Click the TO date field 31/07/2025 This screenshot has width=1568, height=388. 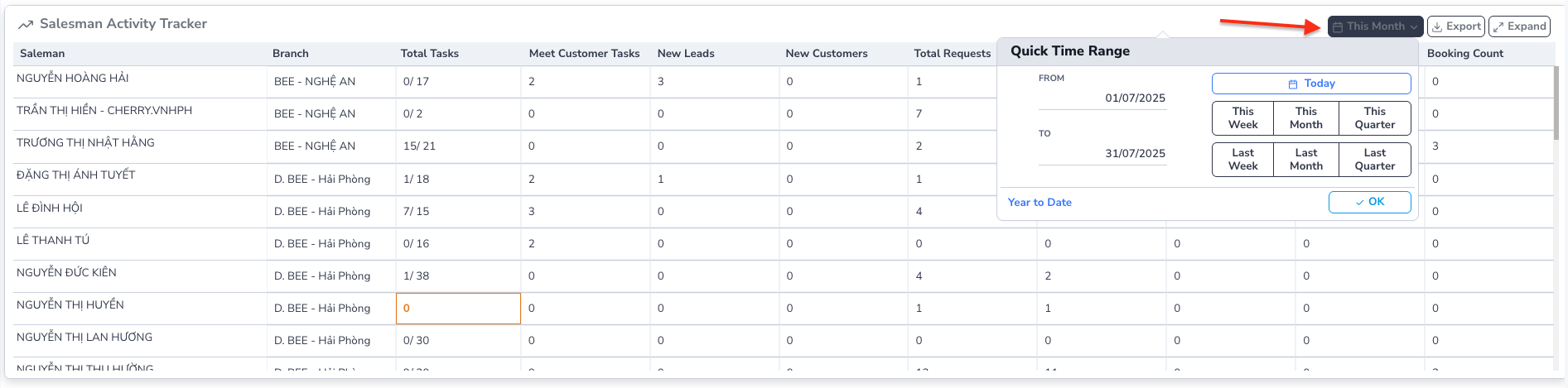pyautogui.click(x=1102, y=153)
